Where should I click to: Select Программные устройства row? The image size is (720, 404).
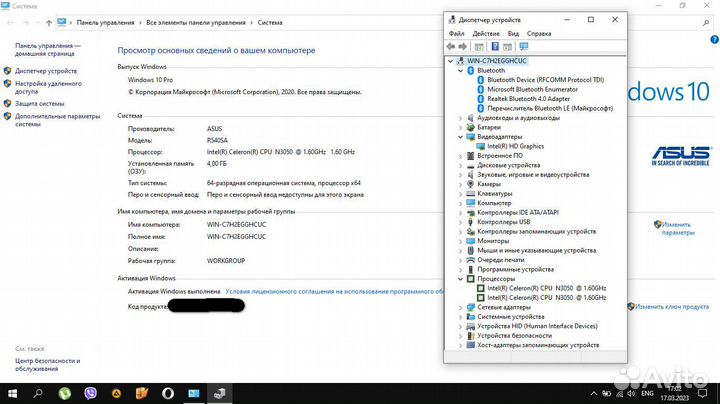pyautogui.click(x=515, y=269)
